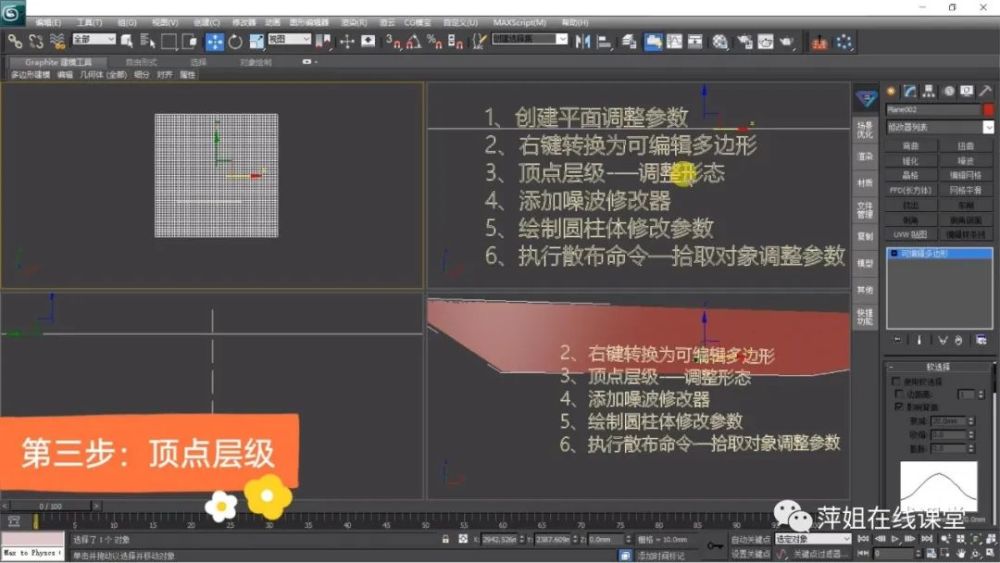Open the named selection sets dropdown
Viewport: 1000px width, 563px height.
530,40
